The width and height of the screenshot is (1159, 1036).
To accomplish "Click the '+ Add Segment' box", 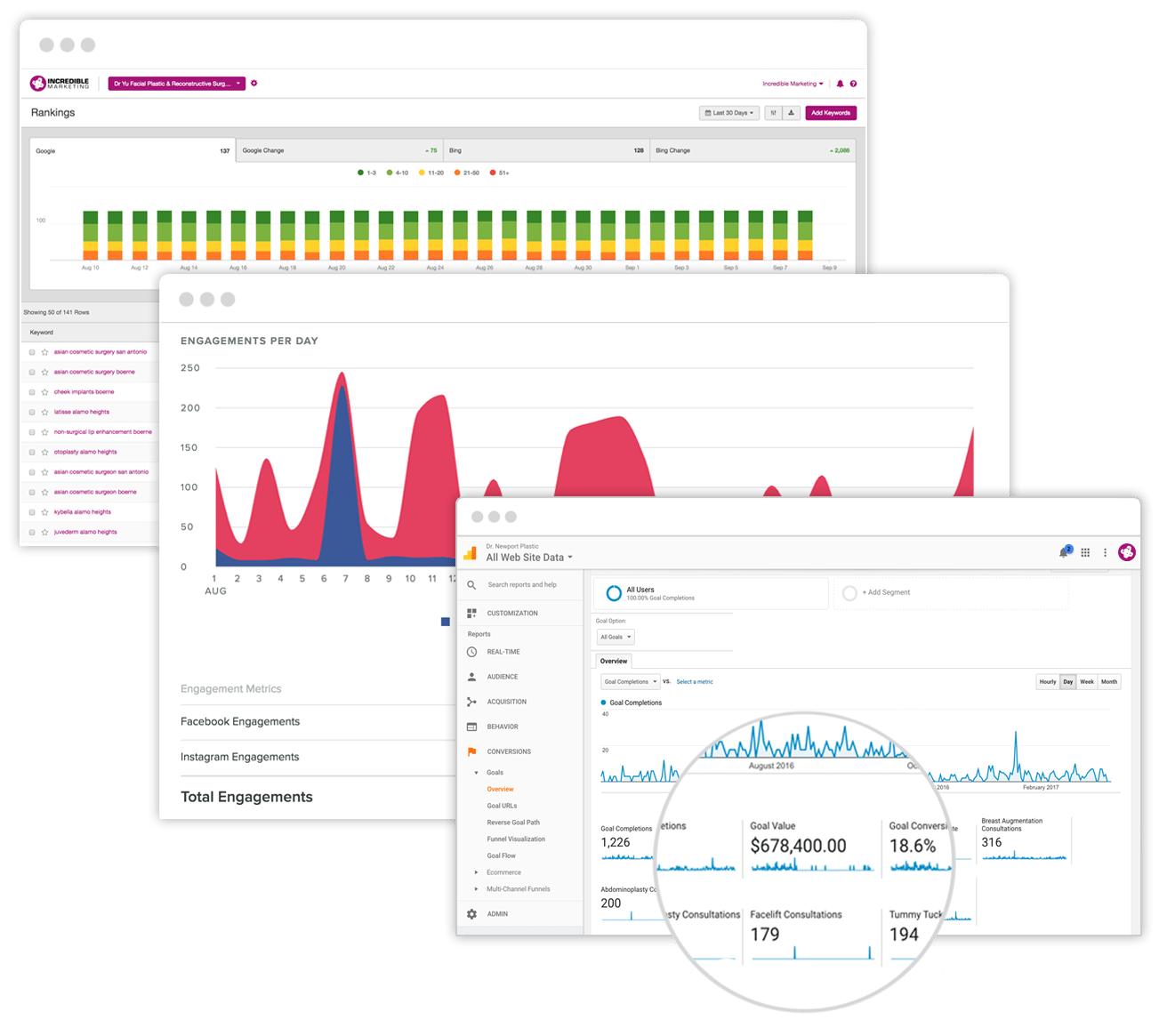I will pyautogui.click(x=950, y=592).
